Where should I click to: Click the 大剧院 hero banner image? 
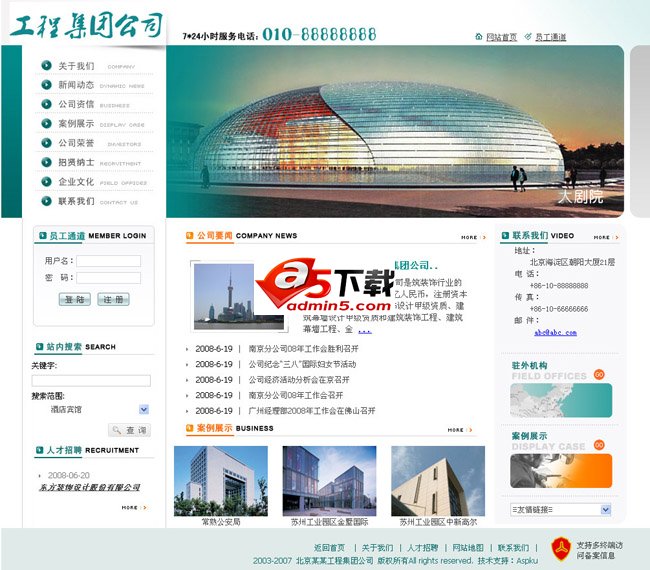pyautogui.click(x=395, y=131)
